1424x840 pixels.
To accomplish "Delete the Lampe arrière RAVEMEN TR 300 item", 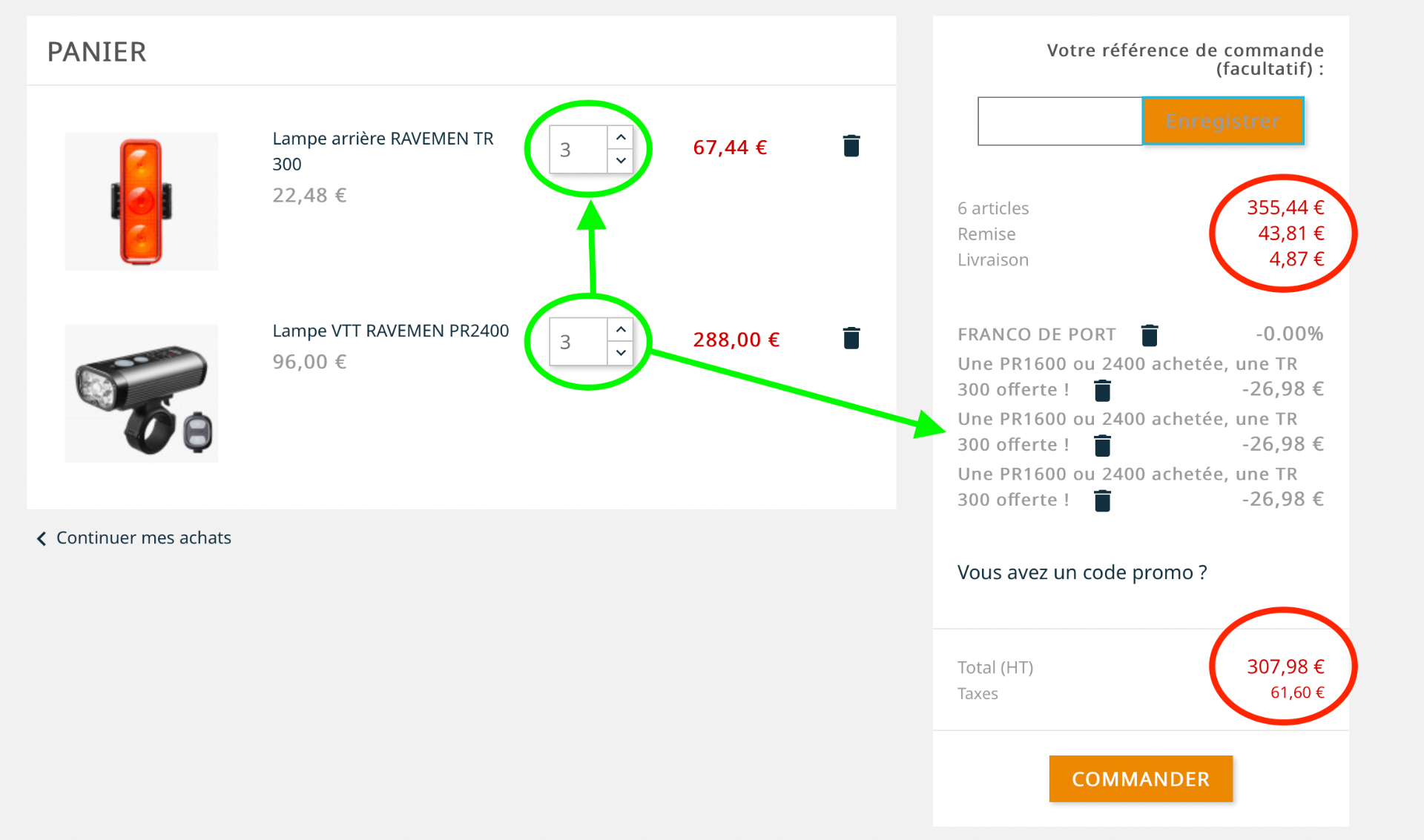I will [851, 146].
